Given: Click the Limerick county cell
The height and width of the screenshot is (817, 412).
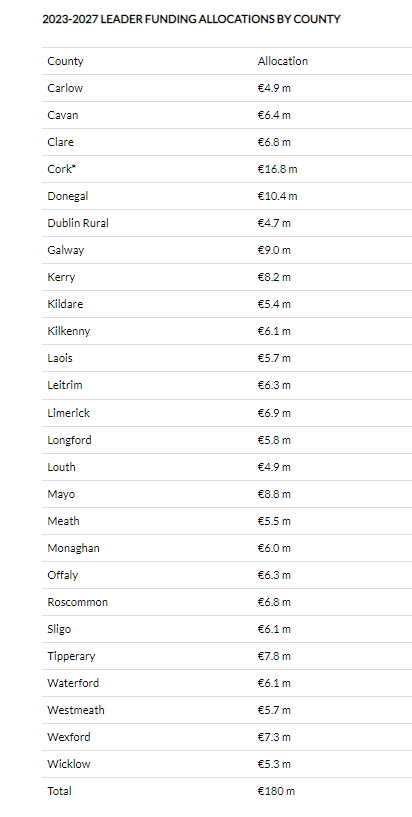Looking at the screenshot, I should tap(69, 413).
